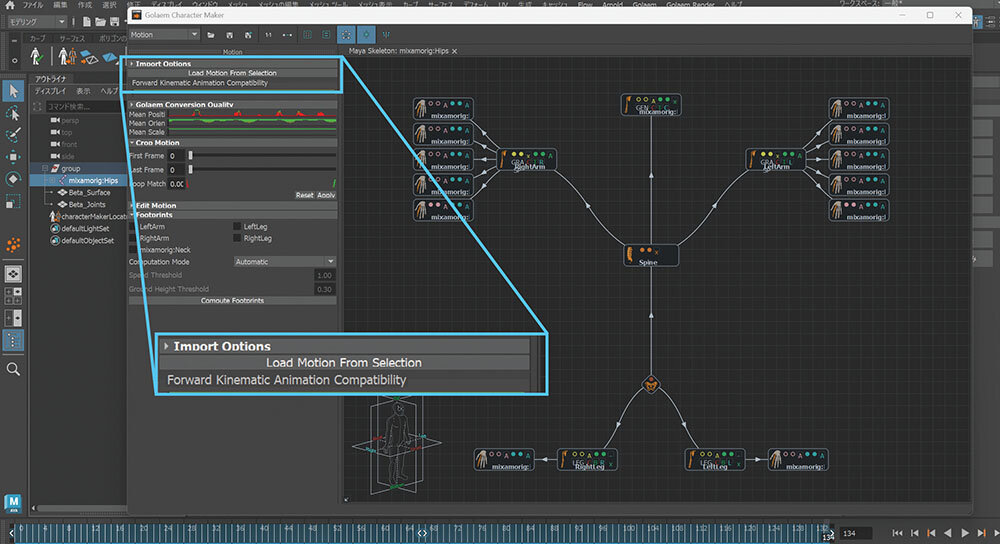Click the Compute Footprints button

tap(232, 300)
